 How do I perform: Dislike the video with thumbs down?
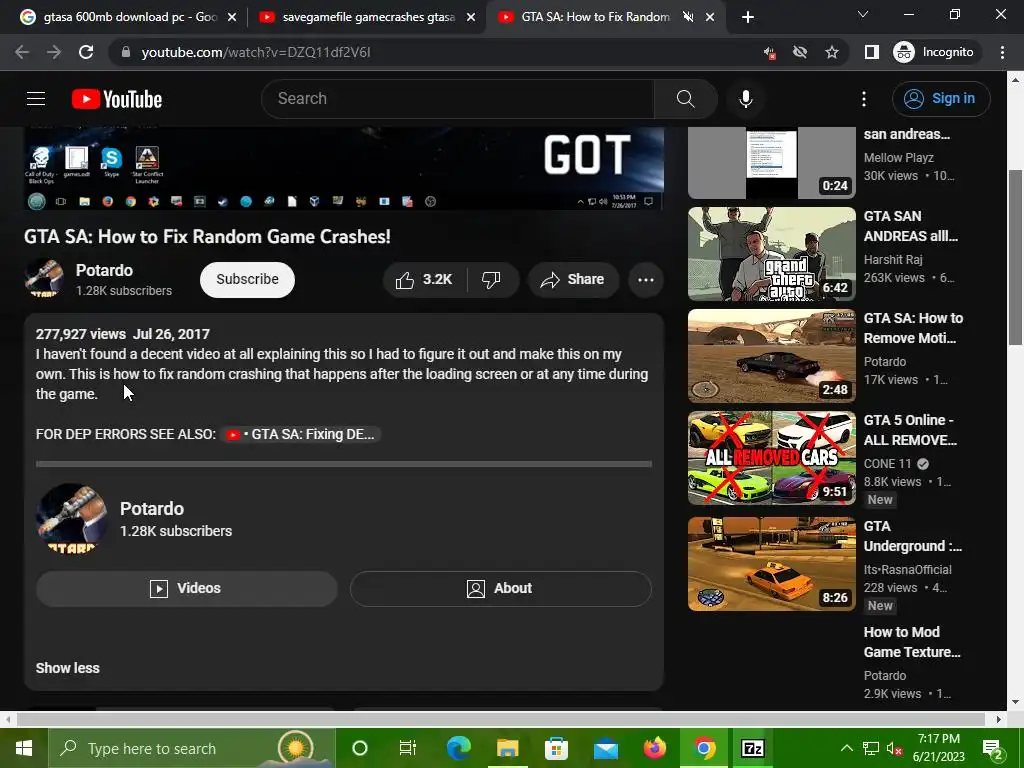[x=491, y=280]
